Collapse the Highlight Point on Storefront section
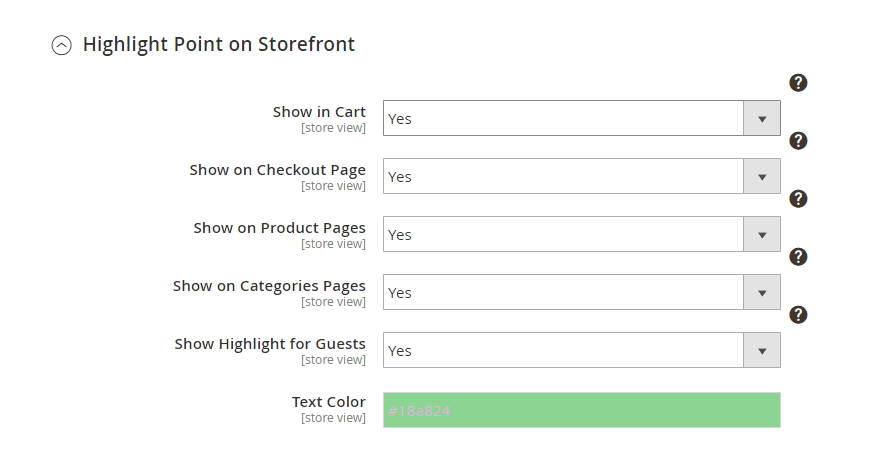887x460 pixels. pos(62,45)
